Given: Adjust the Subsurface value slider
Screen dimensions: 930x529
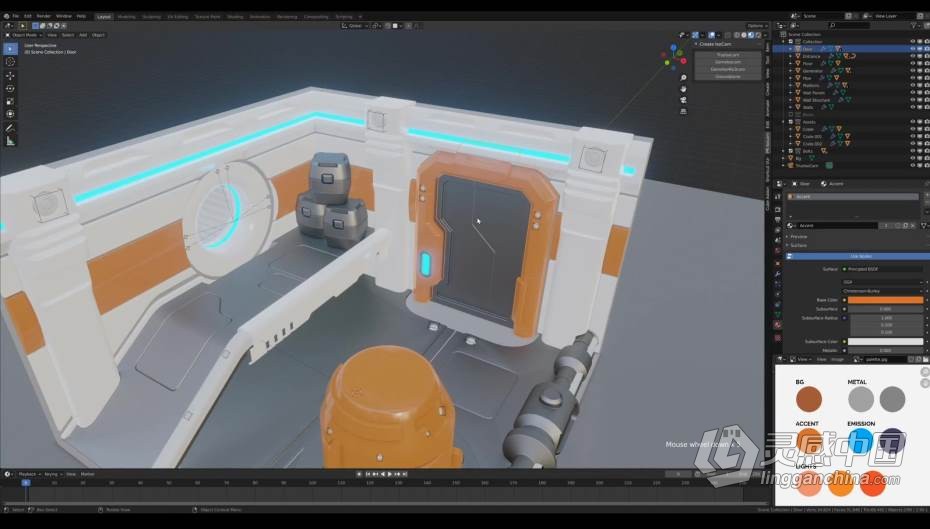Looking at the screenshot, I should coord(885,309).
